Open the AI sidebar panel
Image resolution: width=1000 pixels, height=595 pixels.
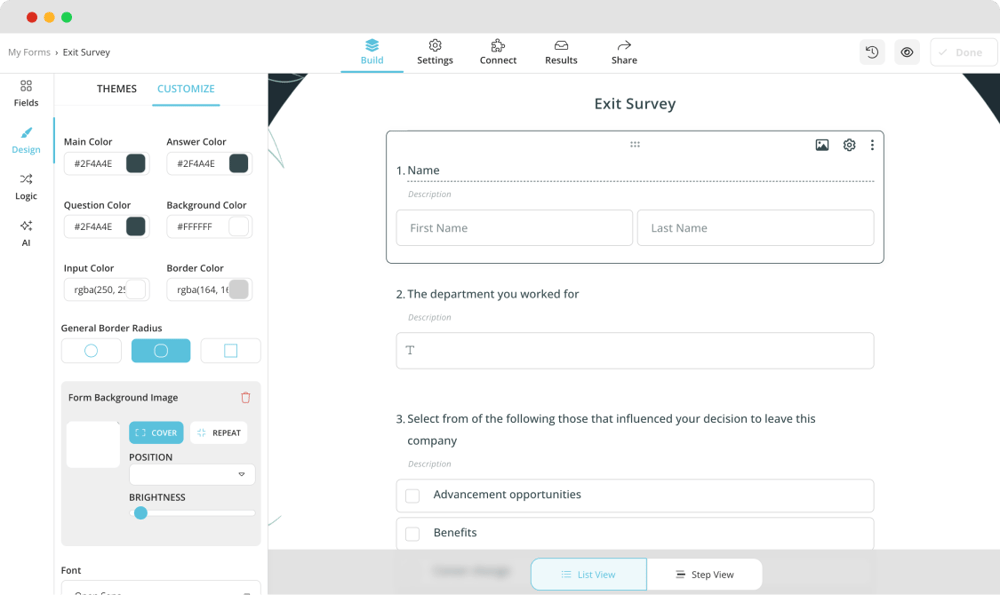coord(26,232)
